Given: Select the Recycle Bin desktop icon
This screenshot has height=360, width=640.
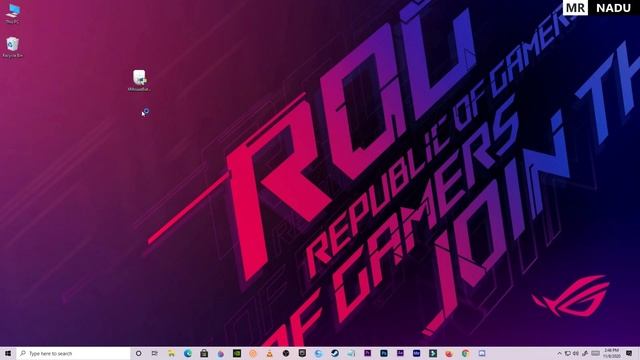Looking at the screenshot, I should 13,47.
